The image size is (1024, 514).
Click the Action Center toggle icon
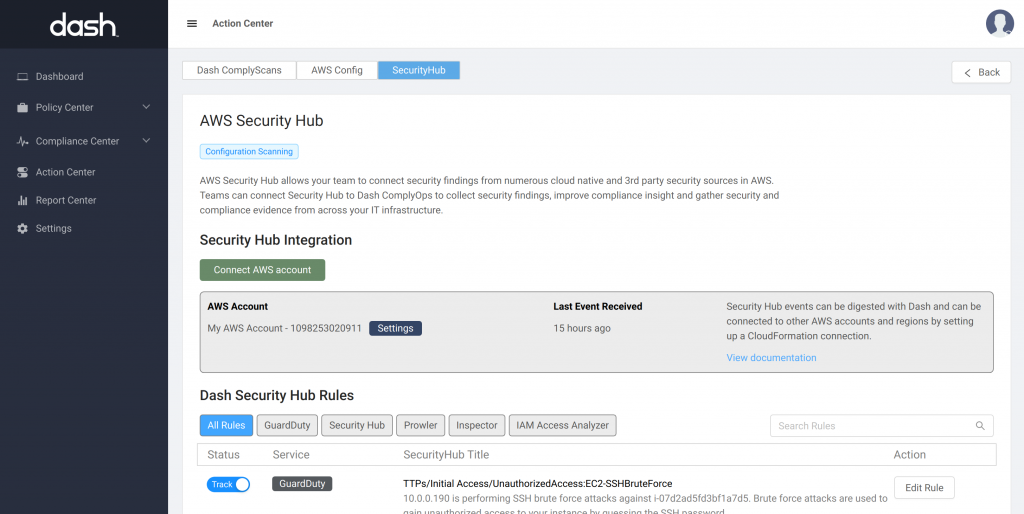[23, 172]
